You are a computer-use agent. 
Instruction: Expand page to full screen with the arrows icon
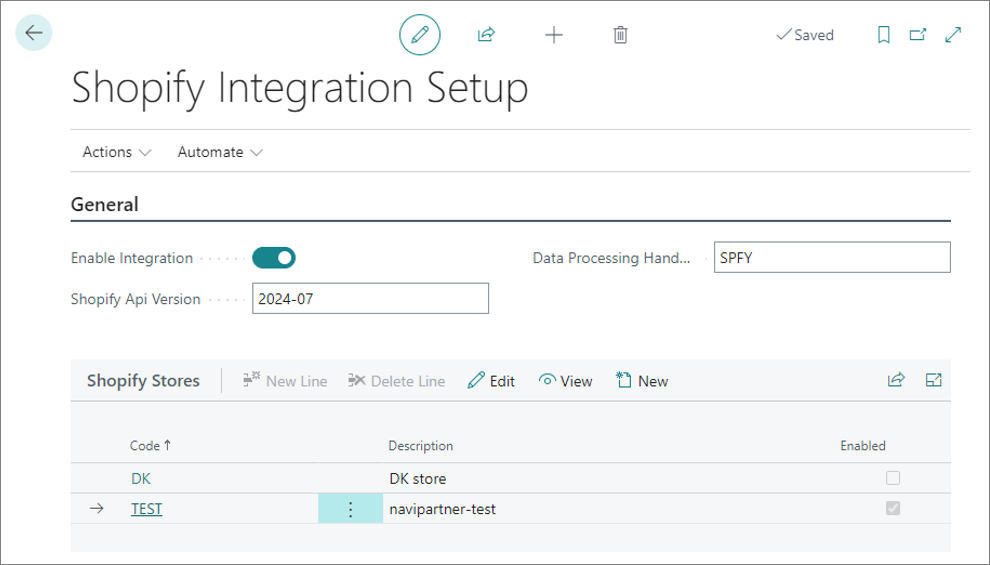click(953, 35)
